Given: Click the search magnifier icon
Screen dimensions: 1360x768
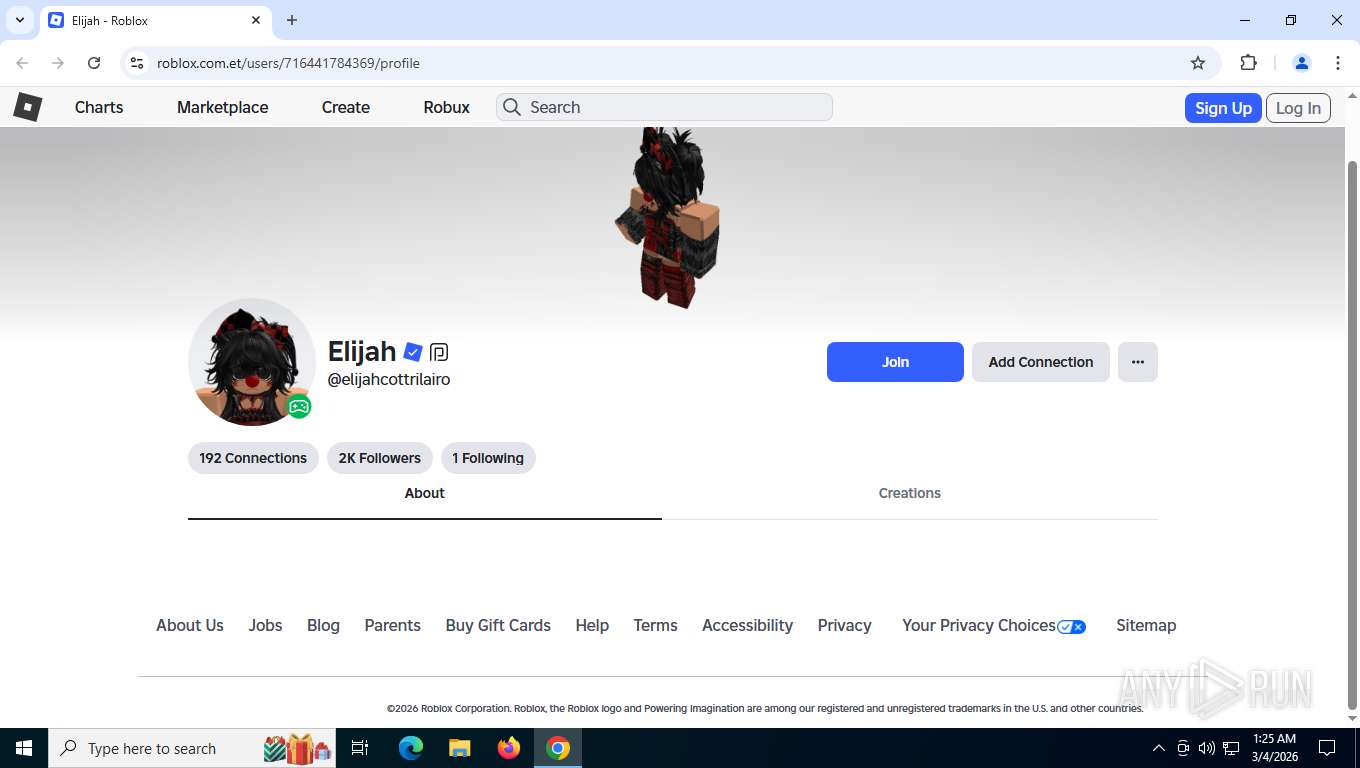Looking at the screenshot, I should 512,107.
